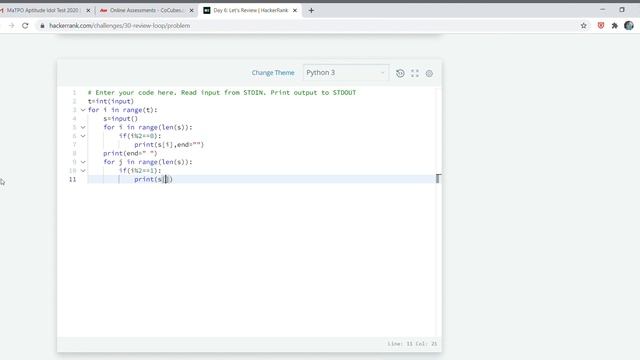Bookmark this page with the star icon
The height and width of the screenshot is (360, 640).
pos(584,25)
